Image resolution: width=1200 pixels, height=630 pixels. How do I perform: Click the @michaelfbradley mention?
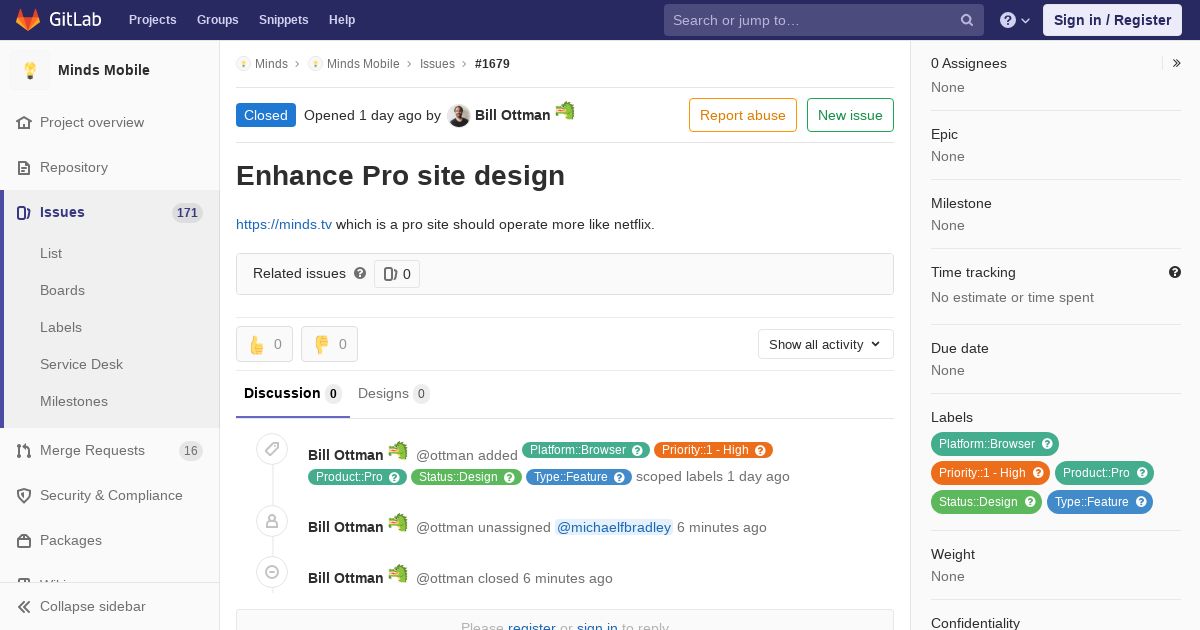click(614, 527)
